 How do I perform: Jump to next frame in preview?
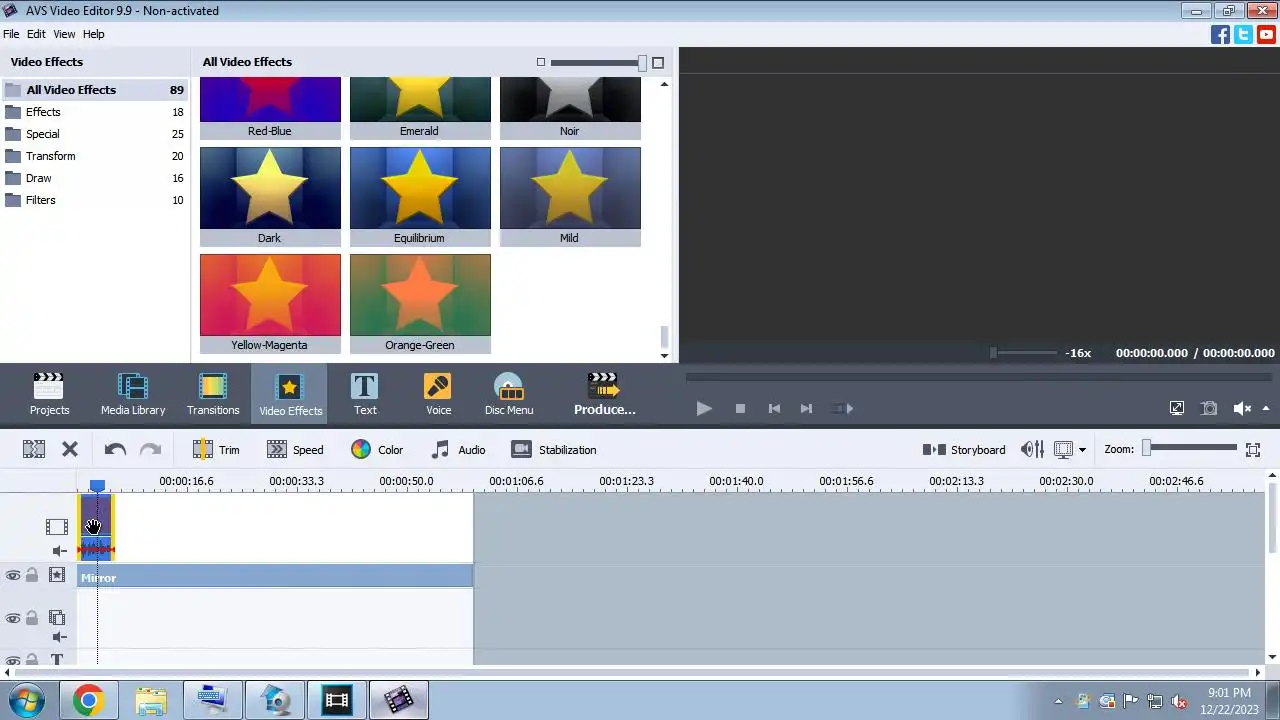(807, 408)
